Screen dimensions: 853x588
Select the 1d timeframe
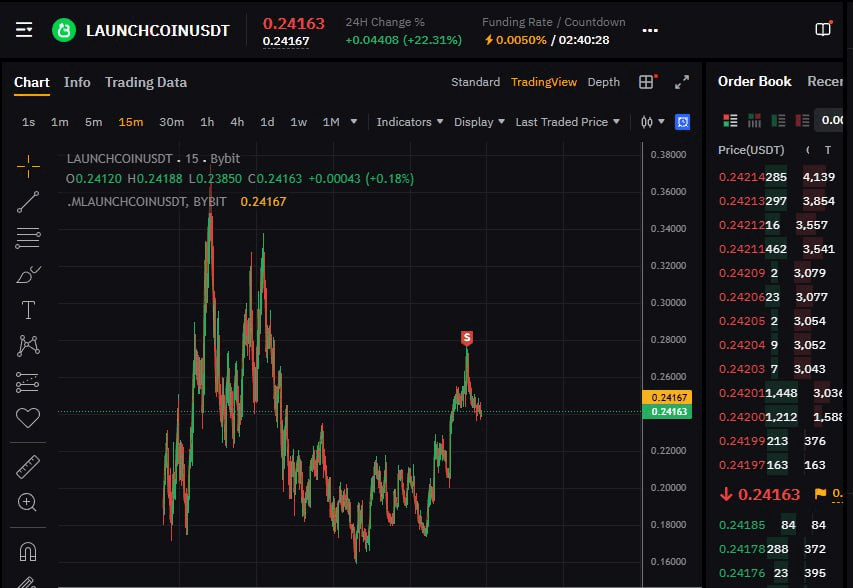point(267,122)
